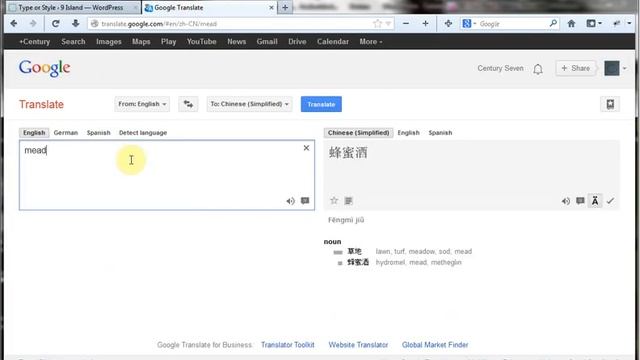Image resolution: width=640 pixels, height=360 pixels.
Task: Listen to the source text 'mead'
Action: [290, 201]
